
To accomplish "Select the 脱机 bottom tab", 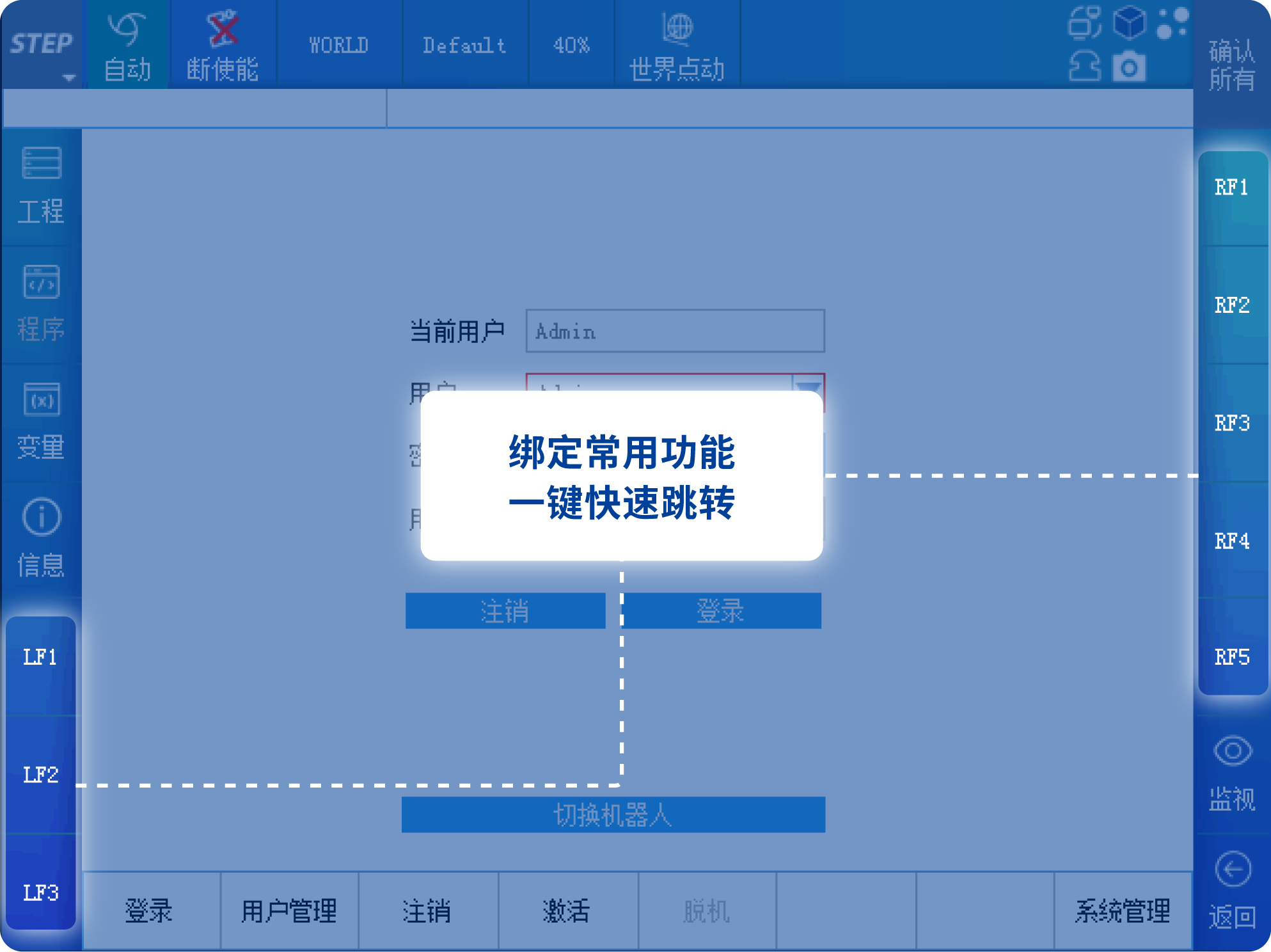I will [x=707, y=910].
